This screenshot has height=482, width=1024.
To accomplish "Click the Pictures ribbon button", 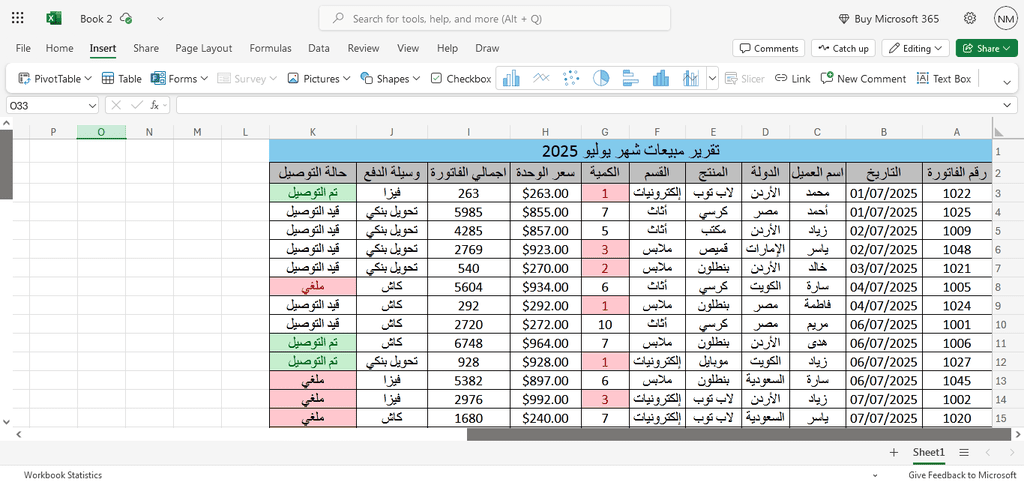I will [313, 78].
